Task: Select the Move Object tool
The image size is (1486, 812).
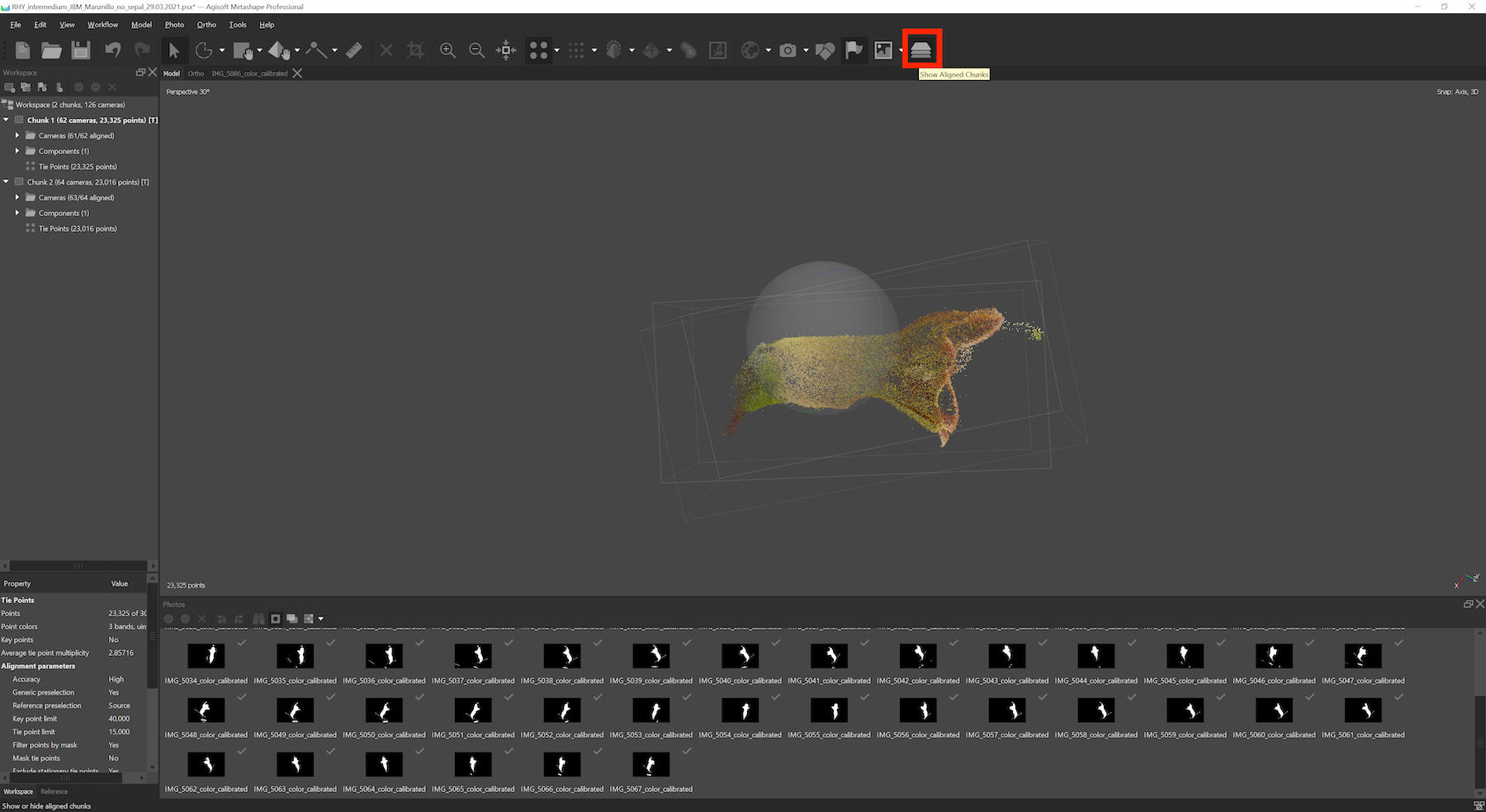Action: [279, 50]
